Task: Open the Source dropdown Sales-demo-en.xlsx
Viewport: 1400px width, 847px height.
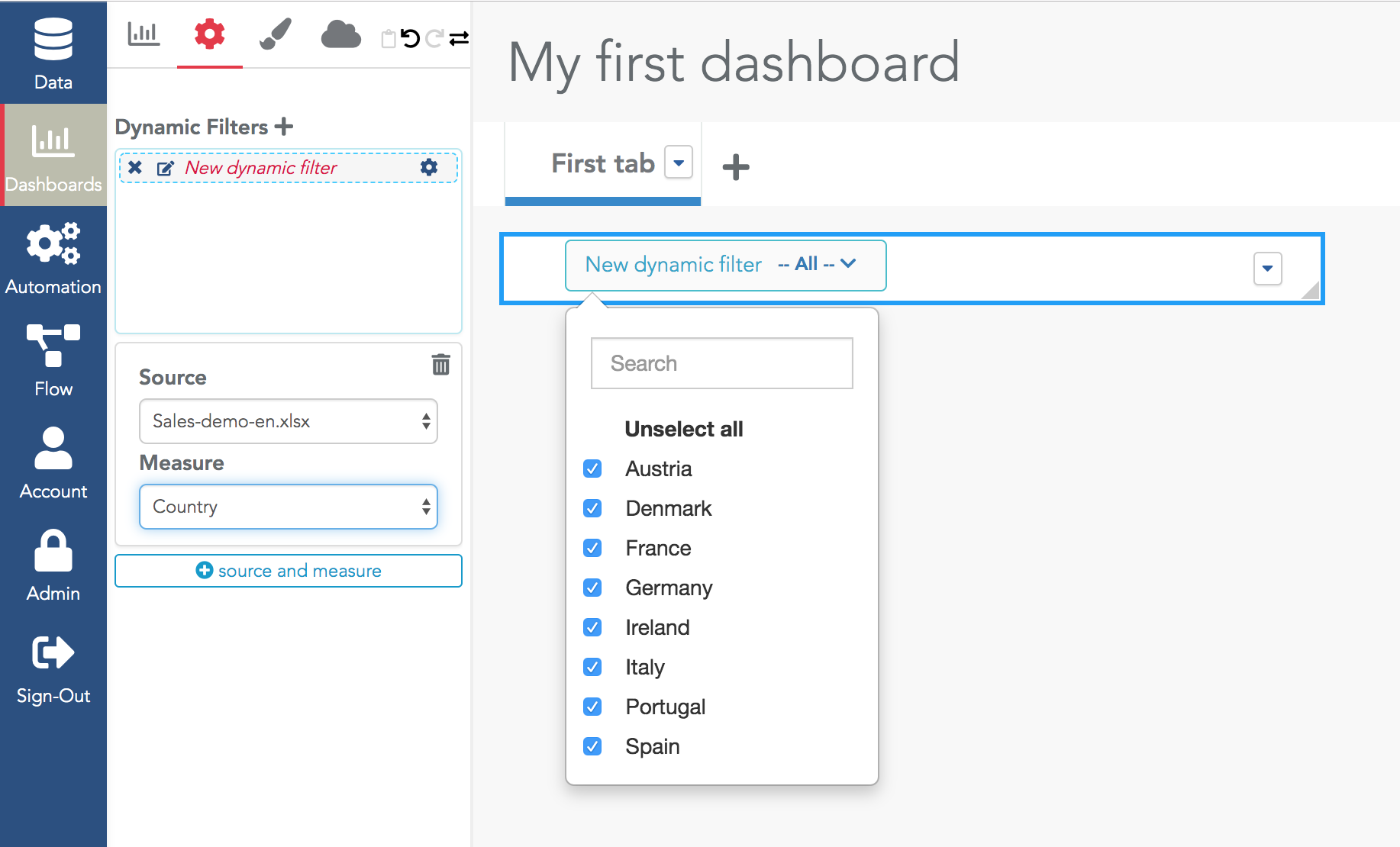Action: pos(289,421)
